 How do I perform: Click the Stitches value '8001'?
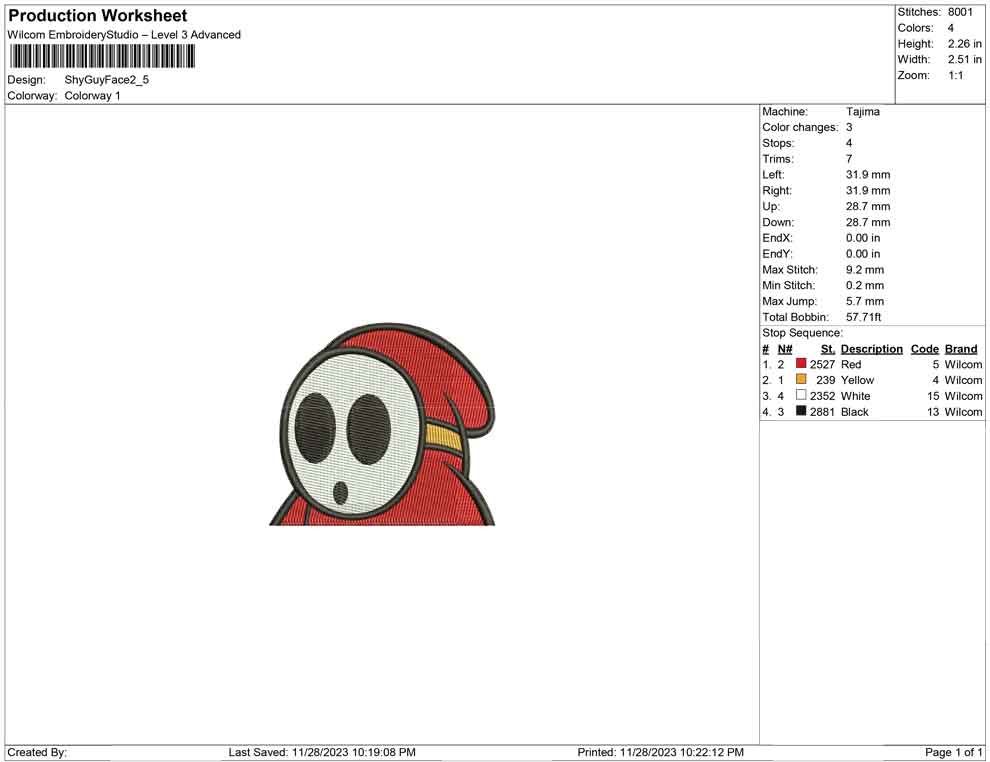960,12
